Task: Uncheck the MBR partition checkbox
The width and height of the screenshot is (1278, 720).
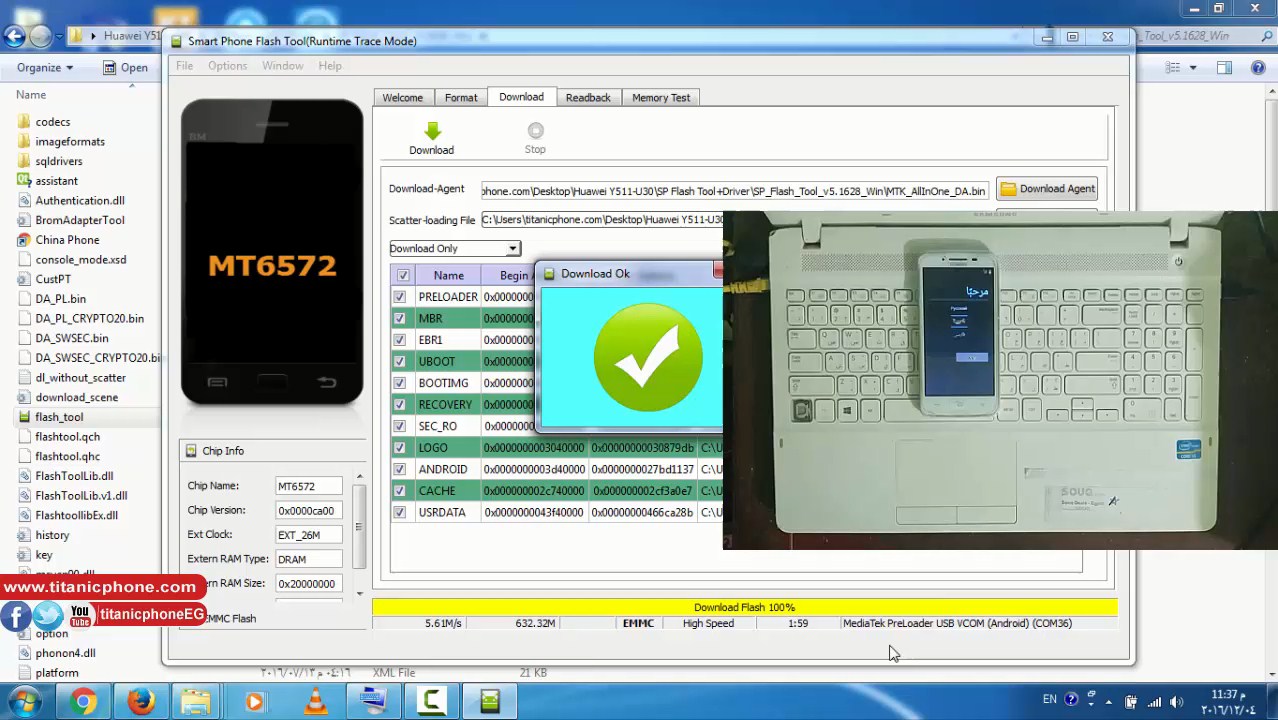Action: pos(400,318)
